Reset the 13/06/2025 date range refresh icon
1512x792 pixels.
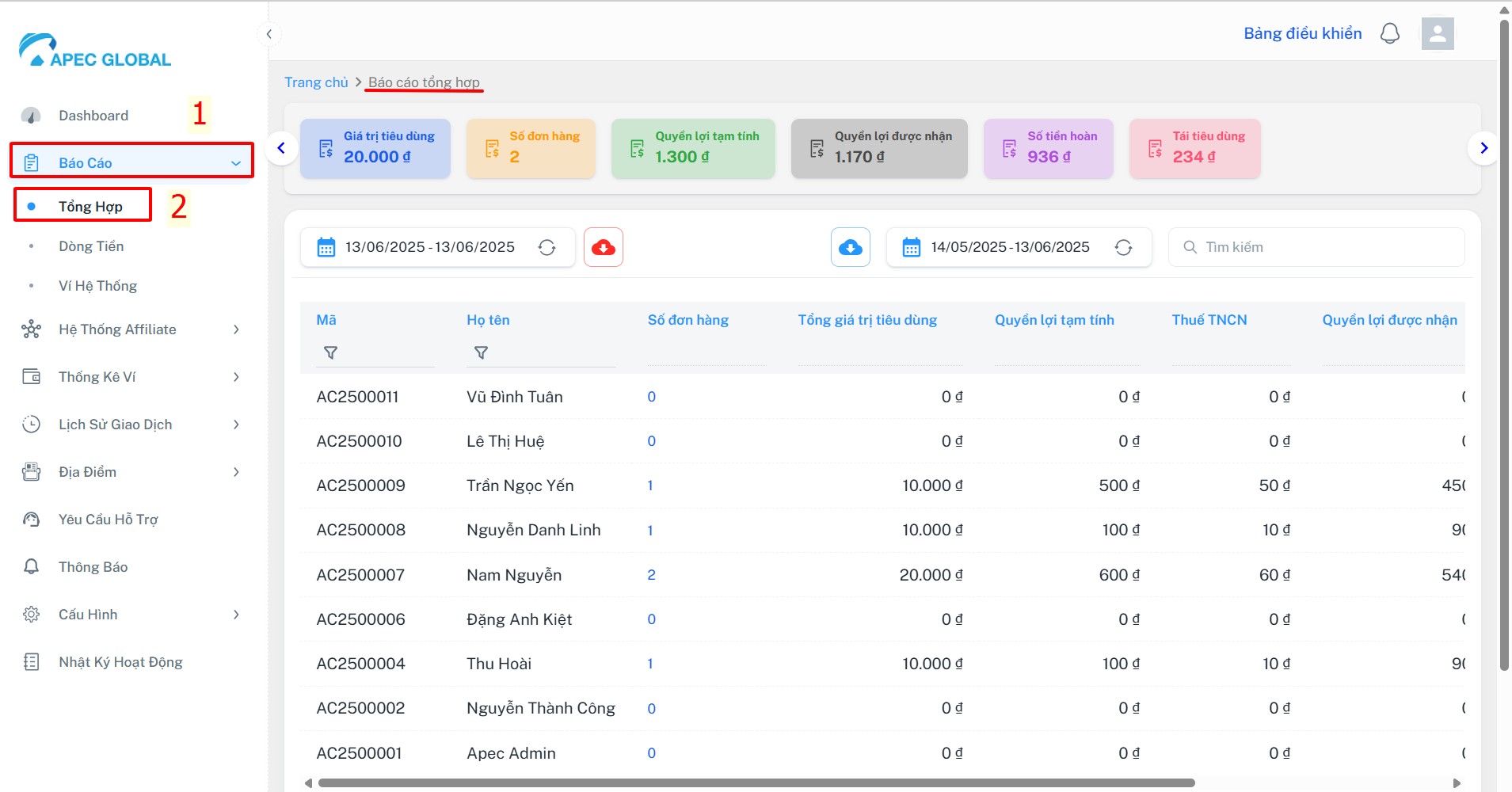point(547,247)
